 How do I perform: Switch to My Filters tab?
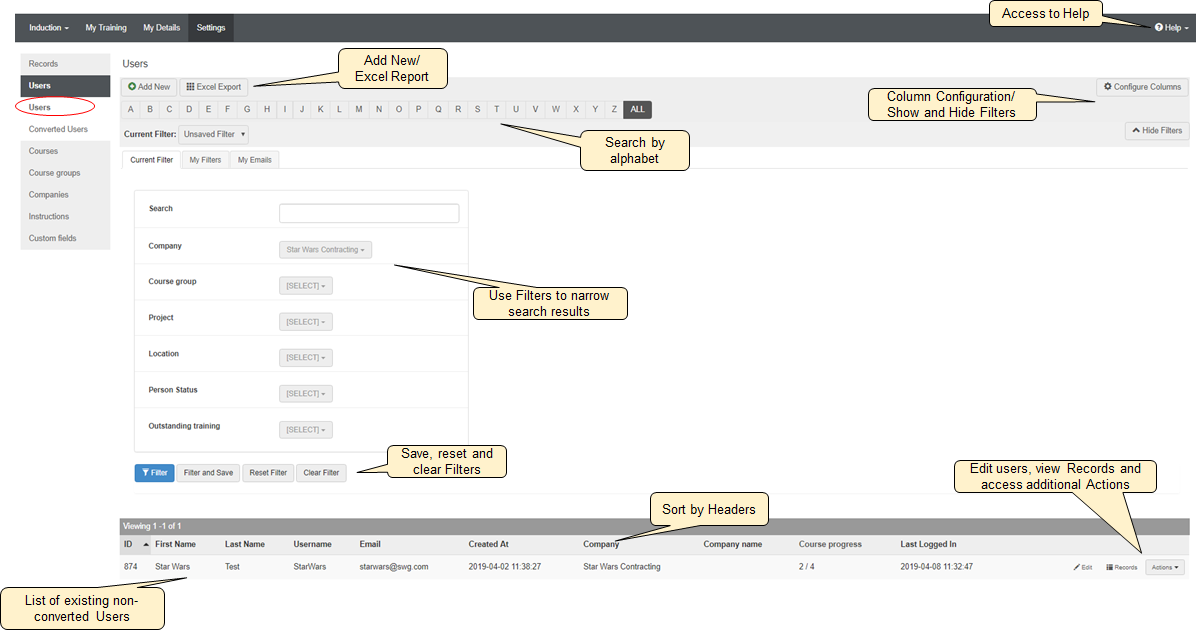click(205, 160)
